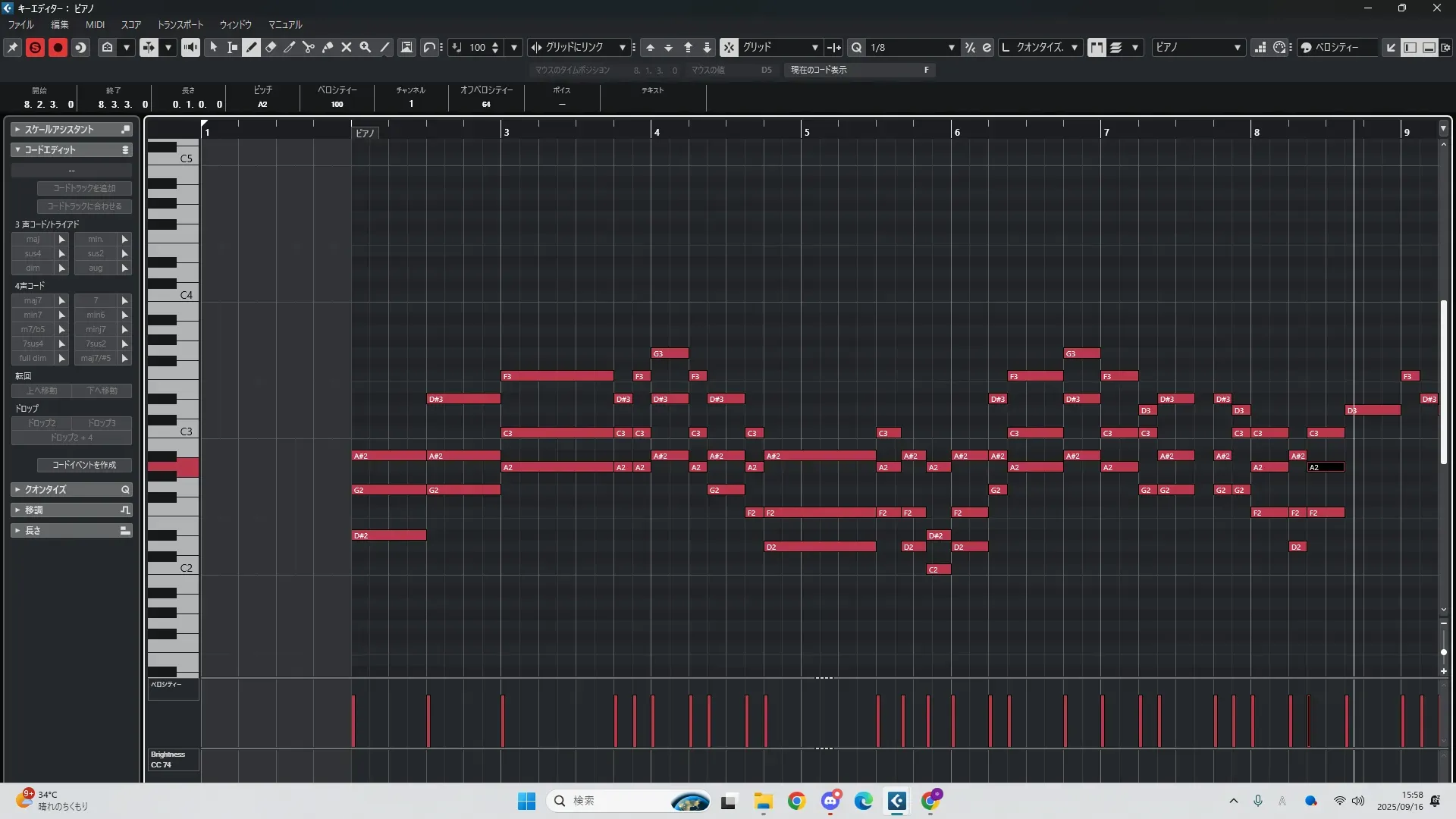Pick the Split scissors tool
Image resolution: width=1456 pixels, height=819 pixels.
(308, 47)
